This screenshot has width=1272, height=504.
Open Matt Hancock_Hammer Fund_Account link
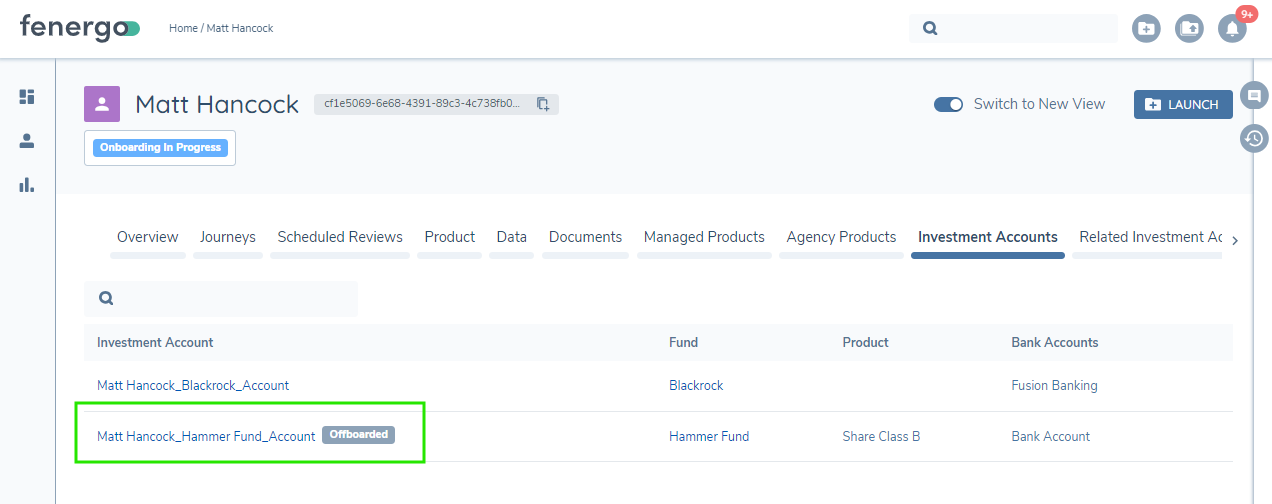pos(206,436)
